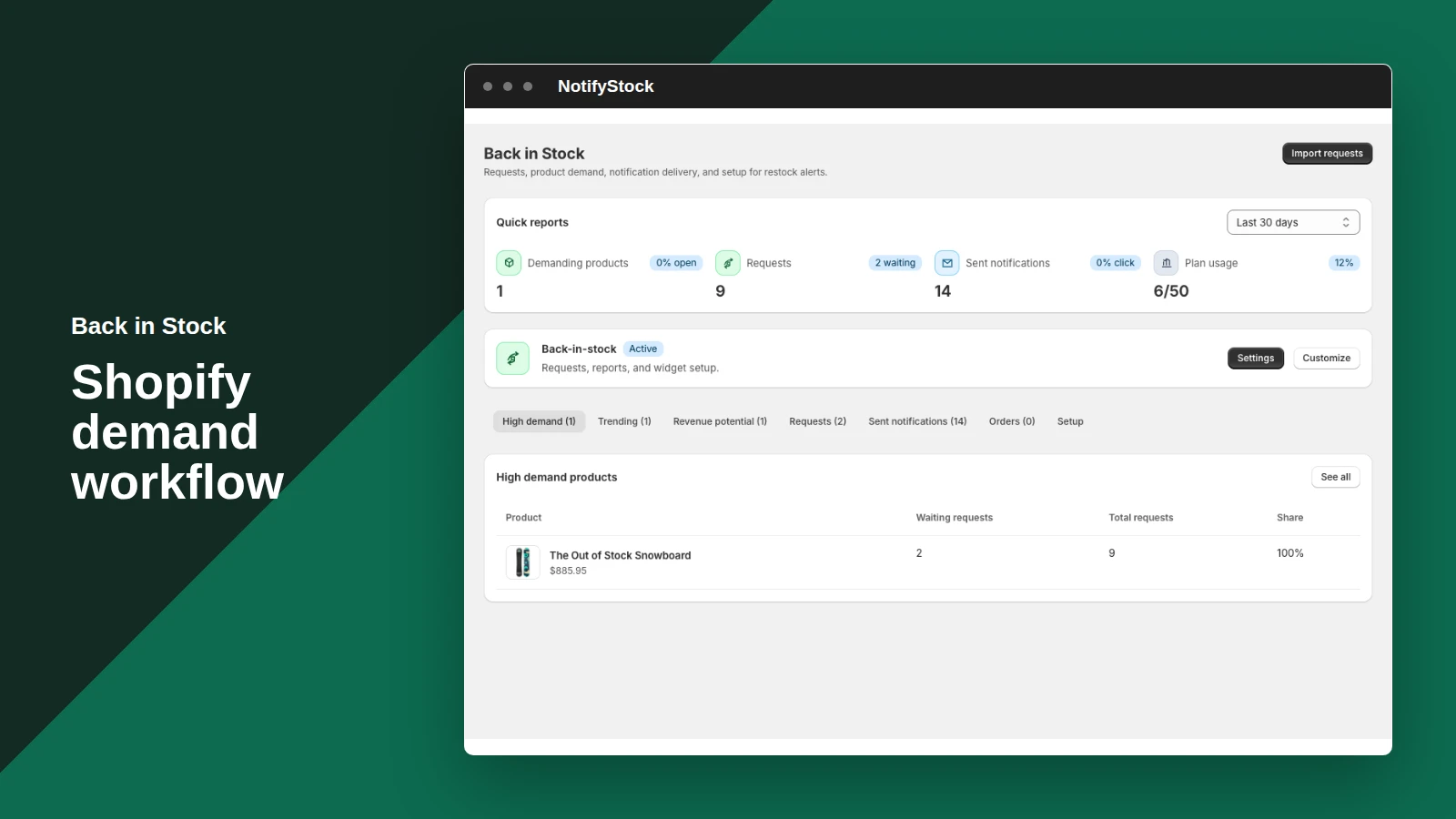Image resolution: width=1456 pixels, height=819 pixels.
Task: Click the Share column header
Action: [x=1289, y=518]
